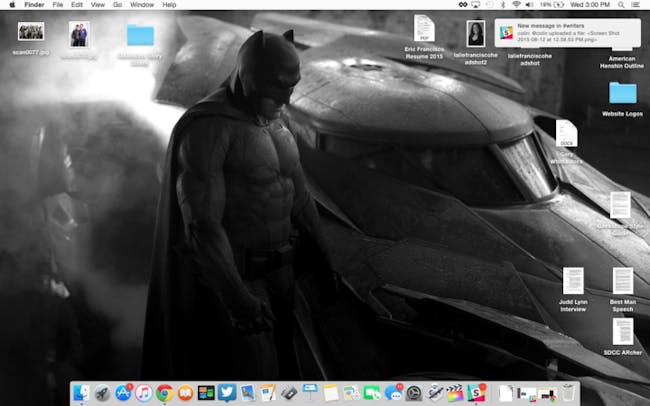This screenshot has height=406, width=650.
Task: Click the Bluetooth menu bar icon
Action: click(x=503, y=5)
